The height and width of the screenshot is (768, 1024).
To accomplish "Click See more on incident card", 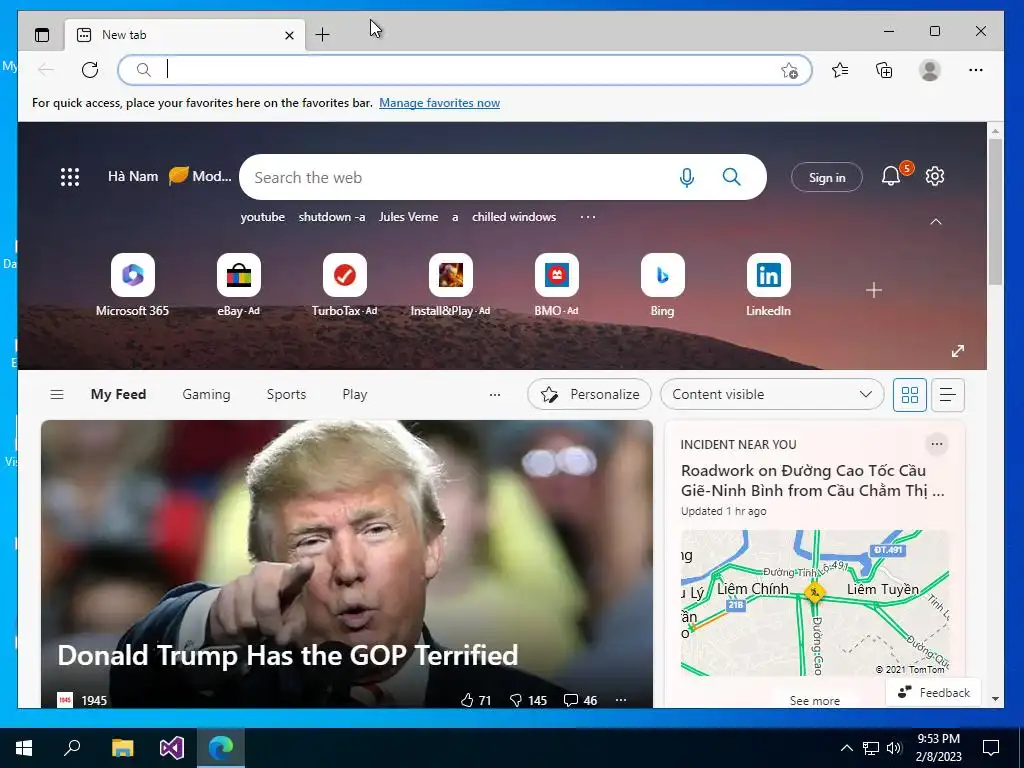I will click(x=814, y=700).
